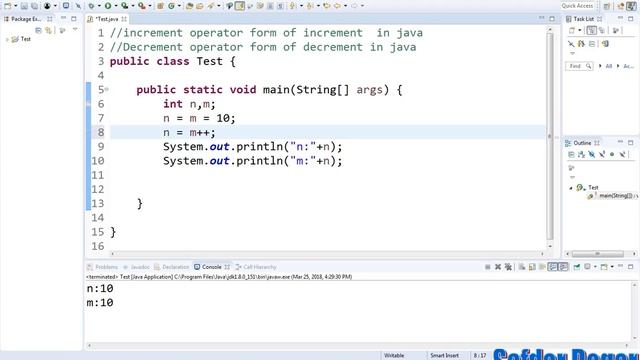This screenshot has height=360, width=640.
Task: Click the External Tools run icon
Action: [142, 6]
